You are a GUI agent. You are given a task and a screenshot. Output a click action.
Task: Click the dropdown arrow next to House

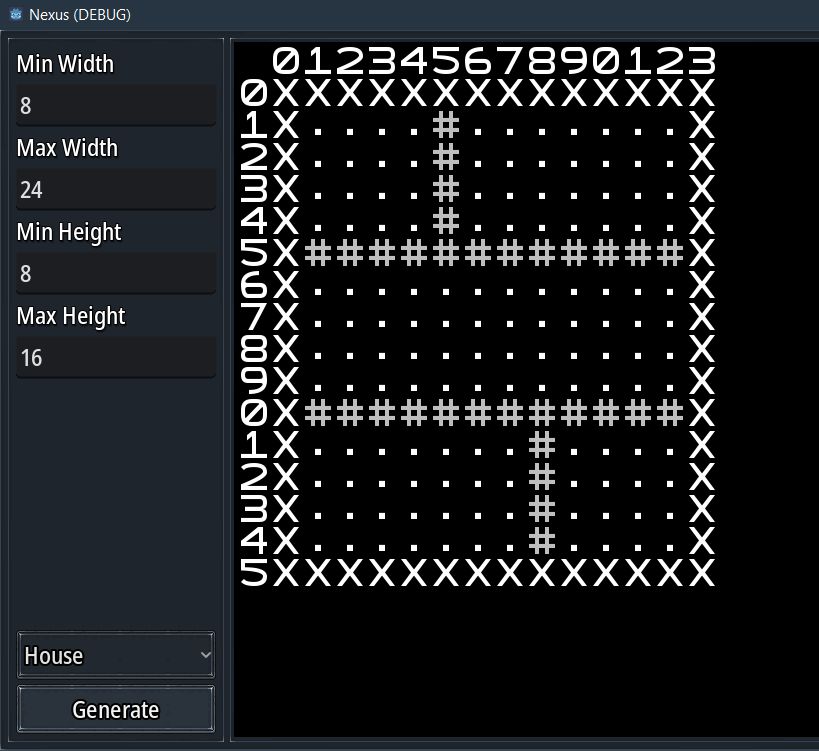coord(205,655)
